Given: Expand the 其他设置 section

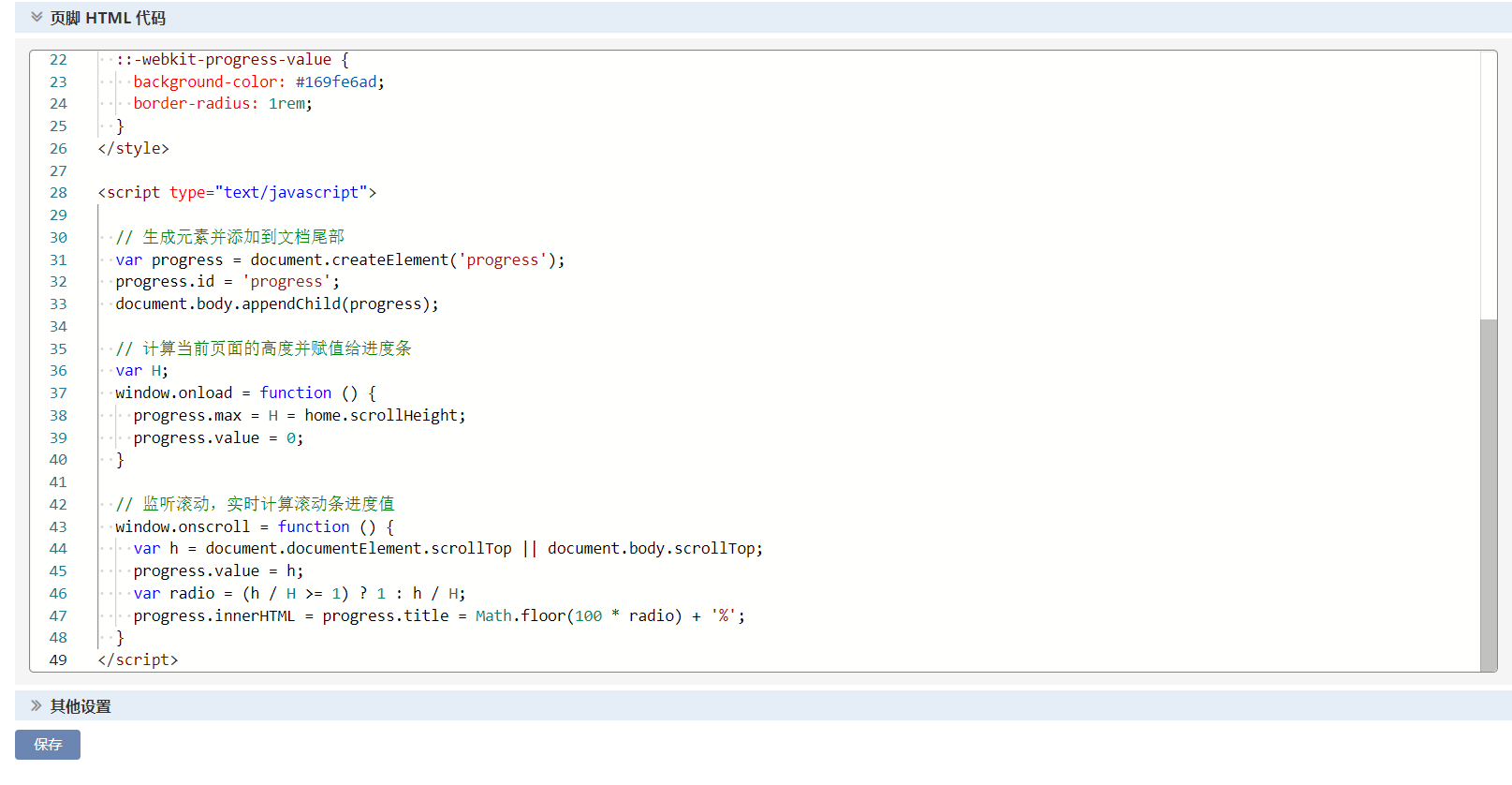Looking at the screenshot, I should pos(37,705).
